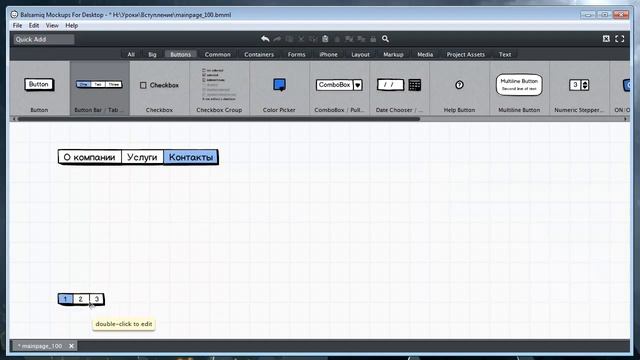Select the Date Chooser calendar icon
This screenshot has height=360, width=640.
[x=415, y=85]
